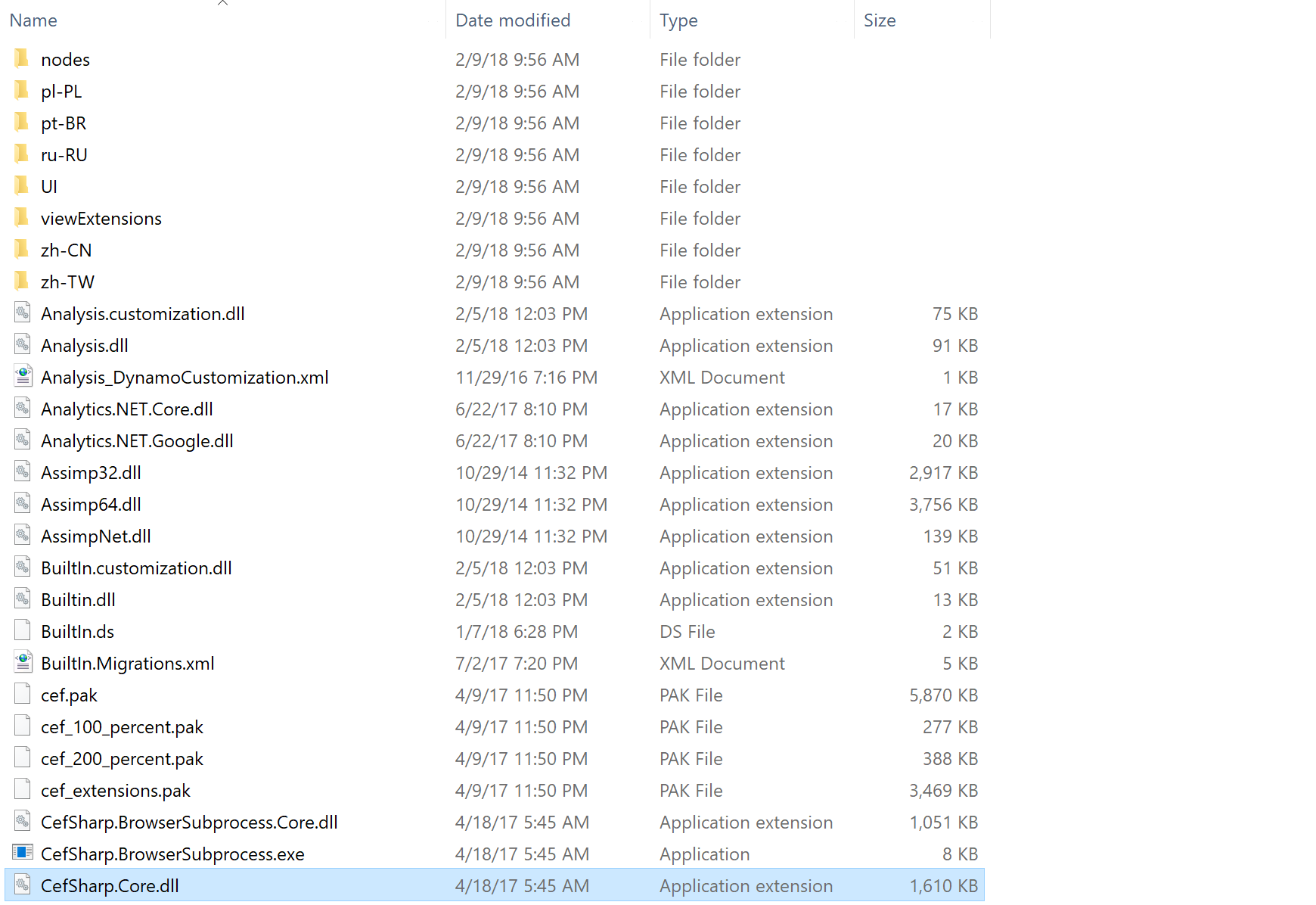Viewport: 1316px width, 905px height.
Task: Click the nodes folder icon
Action: tap(22, 59)
